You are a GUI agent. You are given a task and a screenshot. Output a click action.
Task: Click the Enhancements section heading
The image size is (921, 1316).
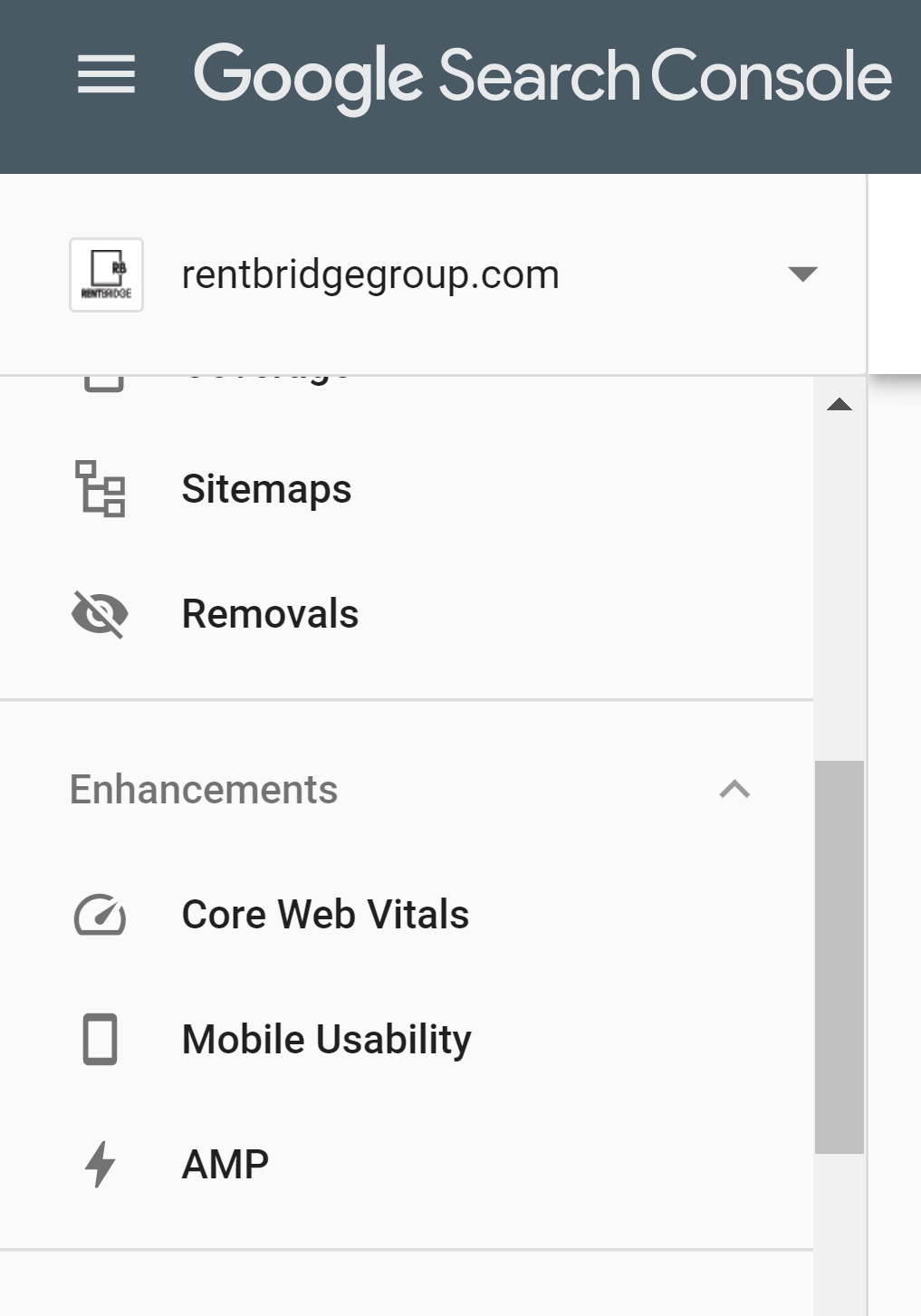coord(203,790)
